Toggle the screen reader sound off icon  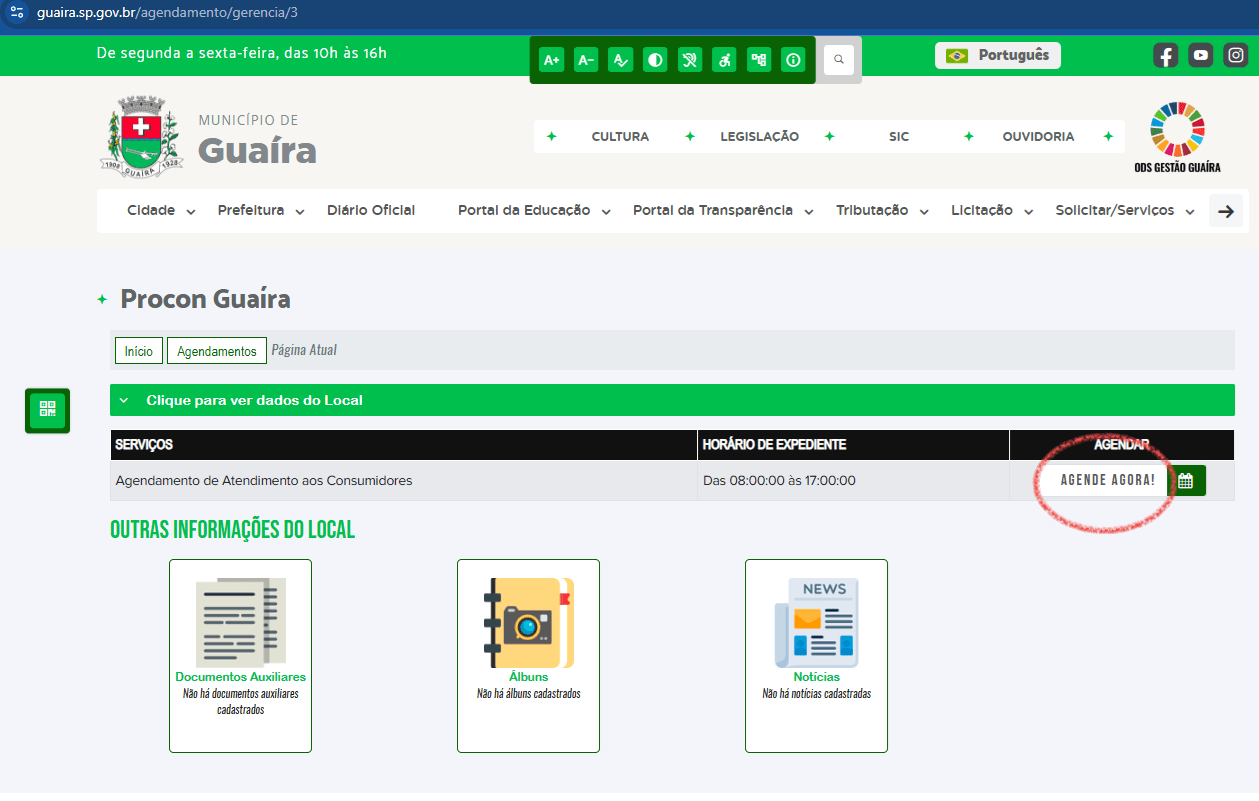[689, 59]
